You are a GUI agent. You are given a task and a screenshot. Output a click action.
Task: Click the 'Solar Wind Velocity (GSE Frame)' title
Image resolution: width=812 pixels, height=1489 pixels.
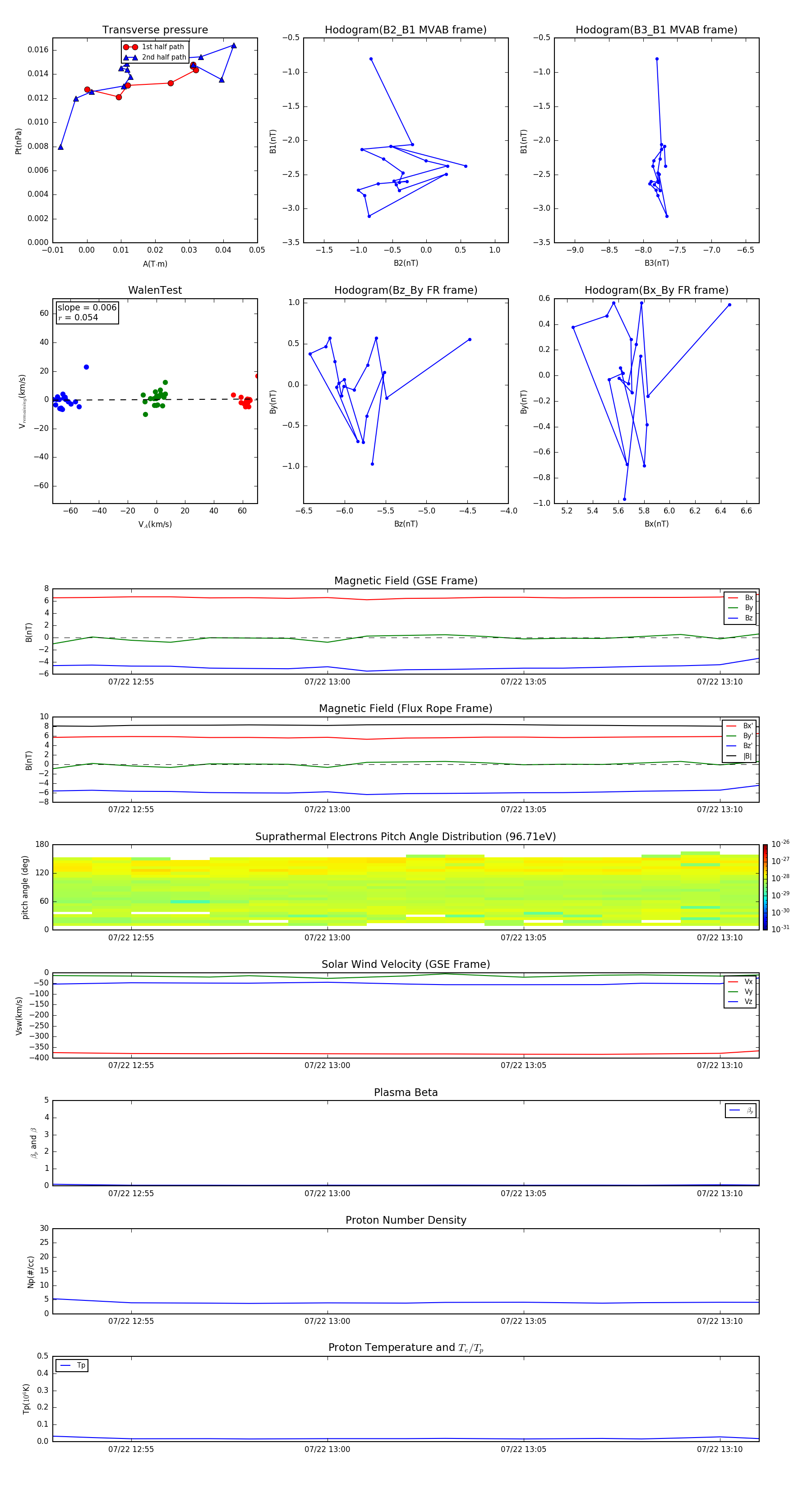[406, 964]
